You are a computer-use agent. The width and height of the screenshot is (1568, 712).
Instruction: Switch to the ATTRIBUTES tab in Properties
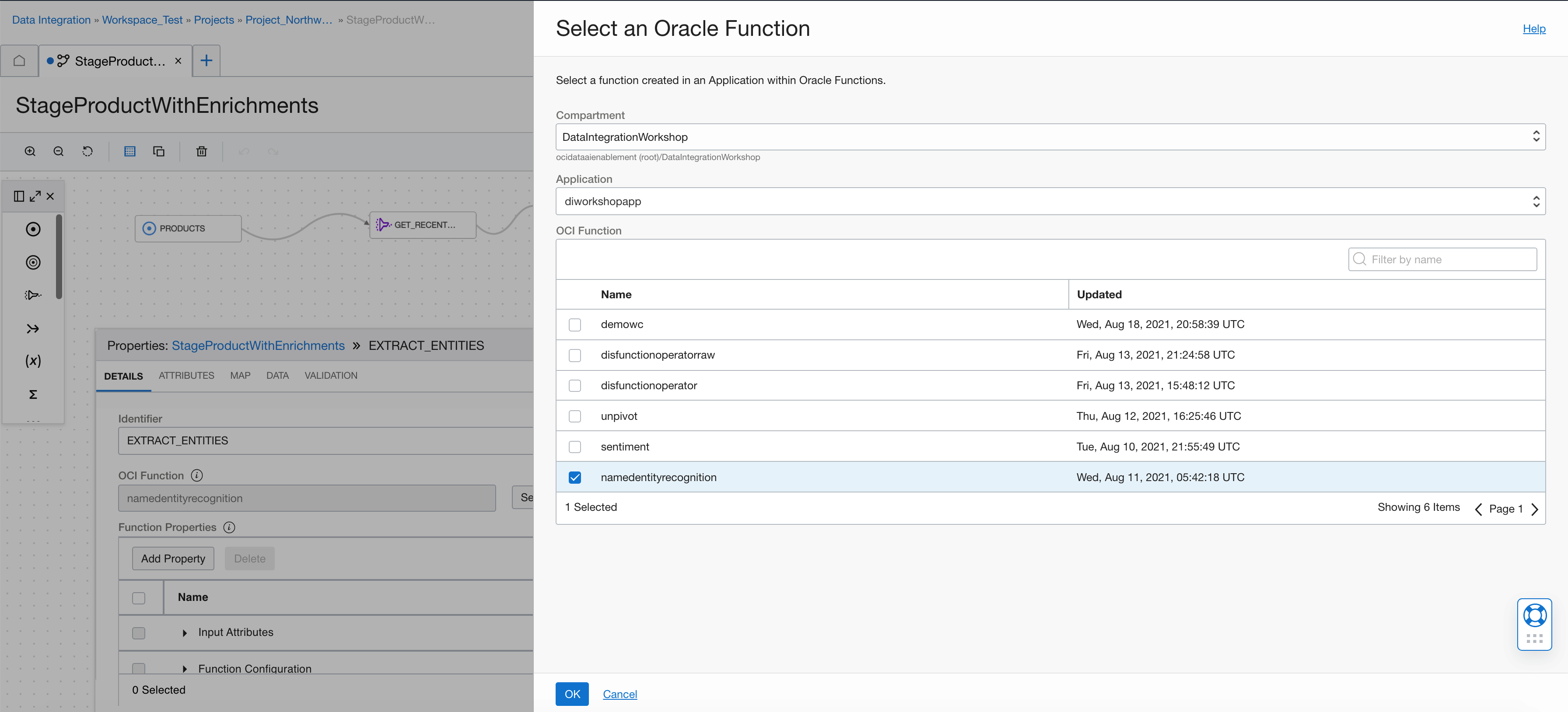point(186,376)
